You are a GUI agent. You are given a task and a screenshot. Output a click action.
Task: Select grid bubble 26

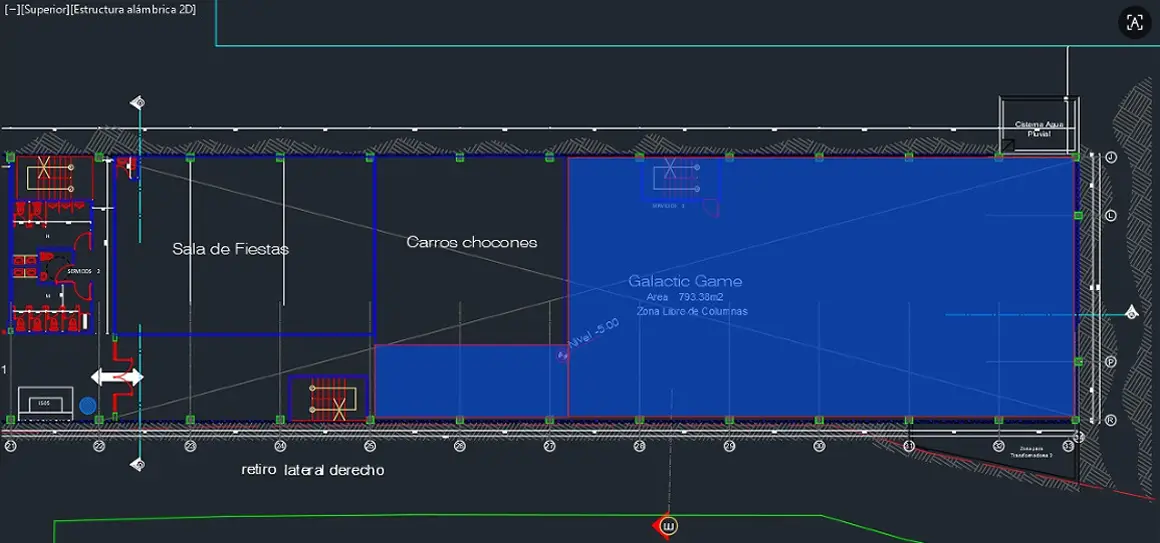tap(459, 446)
